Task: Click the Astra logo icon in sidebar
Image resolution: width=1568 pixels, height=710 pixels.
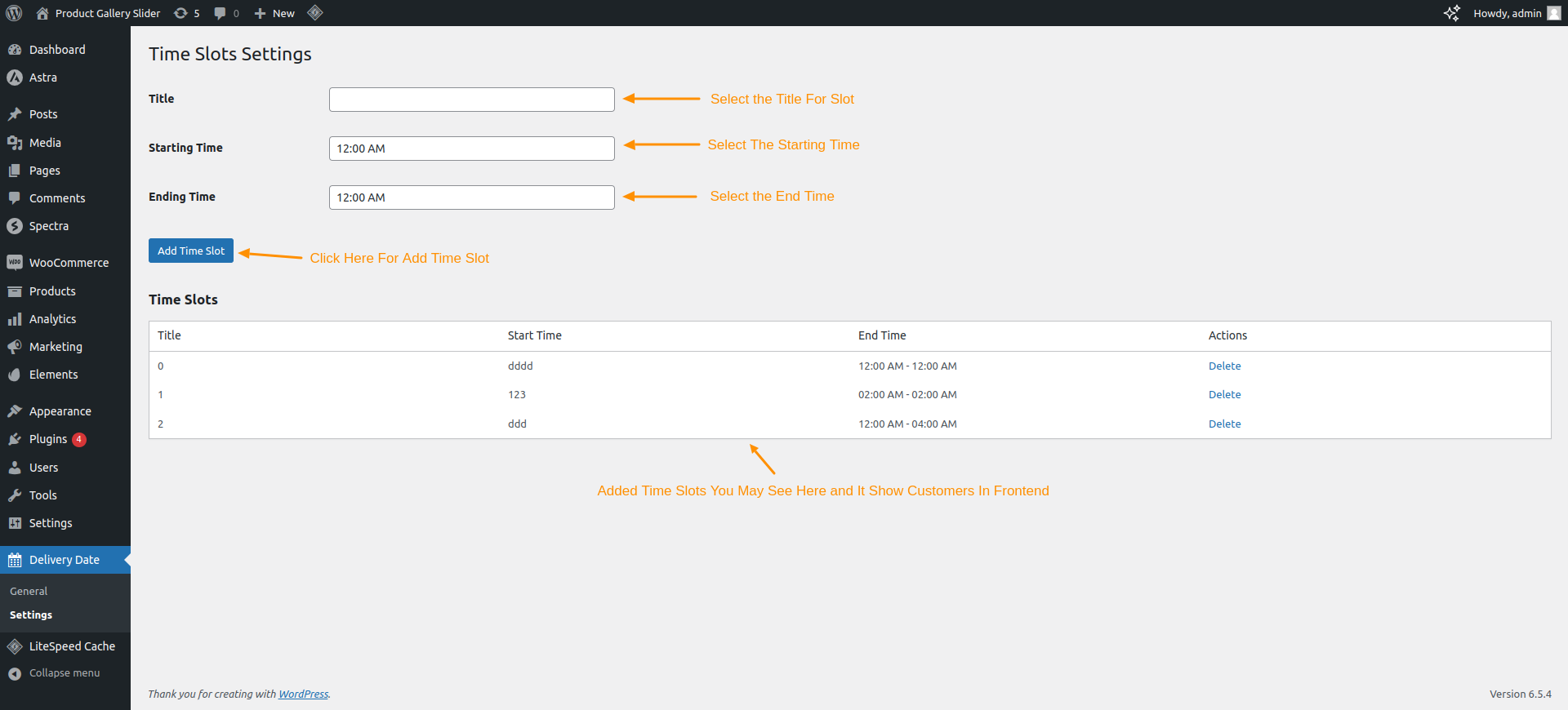Action: coord(15,78)
